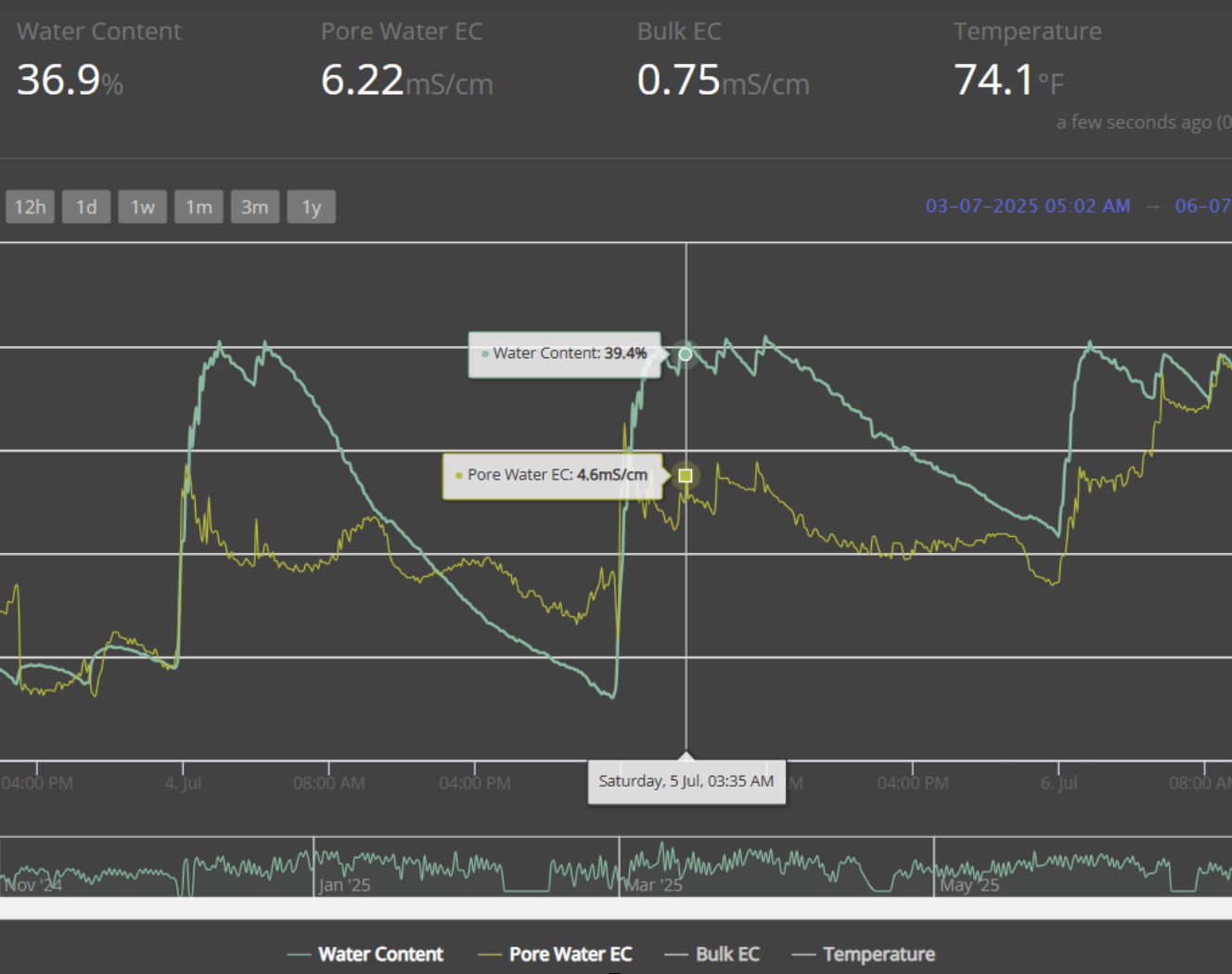Click Nov '24 region in navigator
This screenshot has height=974, width=1232.
(33, 884)
